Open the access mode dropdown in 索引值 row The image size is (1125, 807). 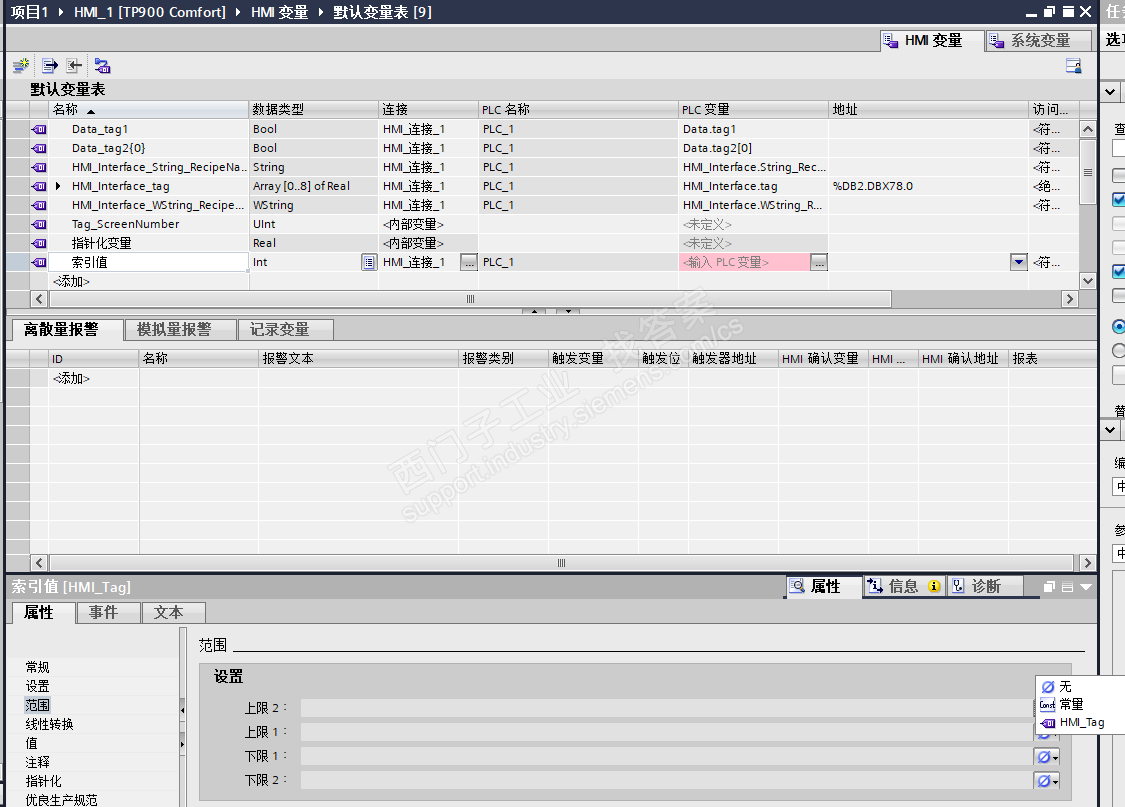tap(1019, 262)
